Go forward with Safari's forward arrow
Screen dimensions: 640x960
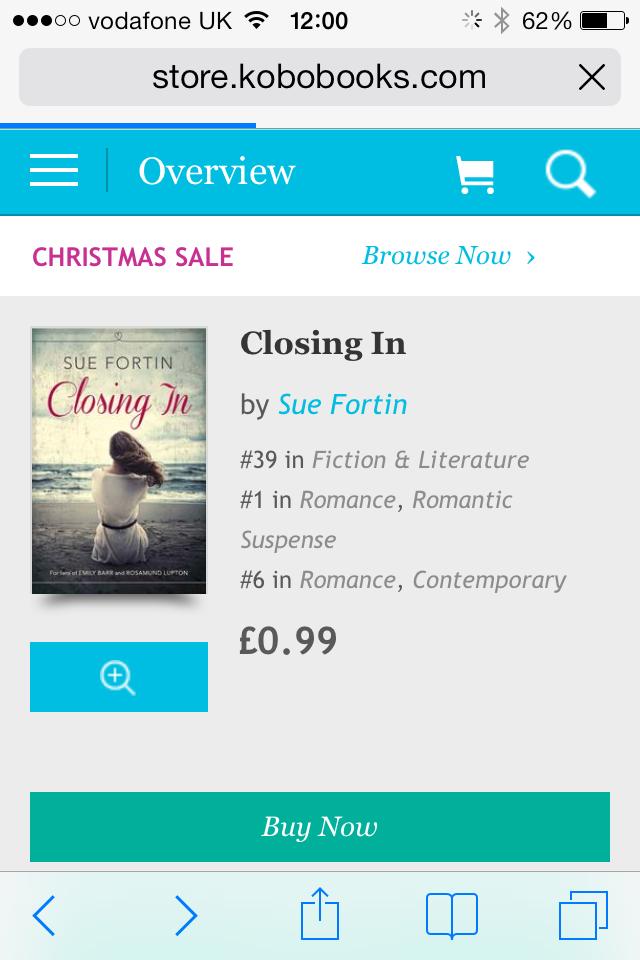[x=186, y=915]
